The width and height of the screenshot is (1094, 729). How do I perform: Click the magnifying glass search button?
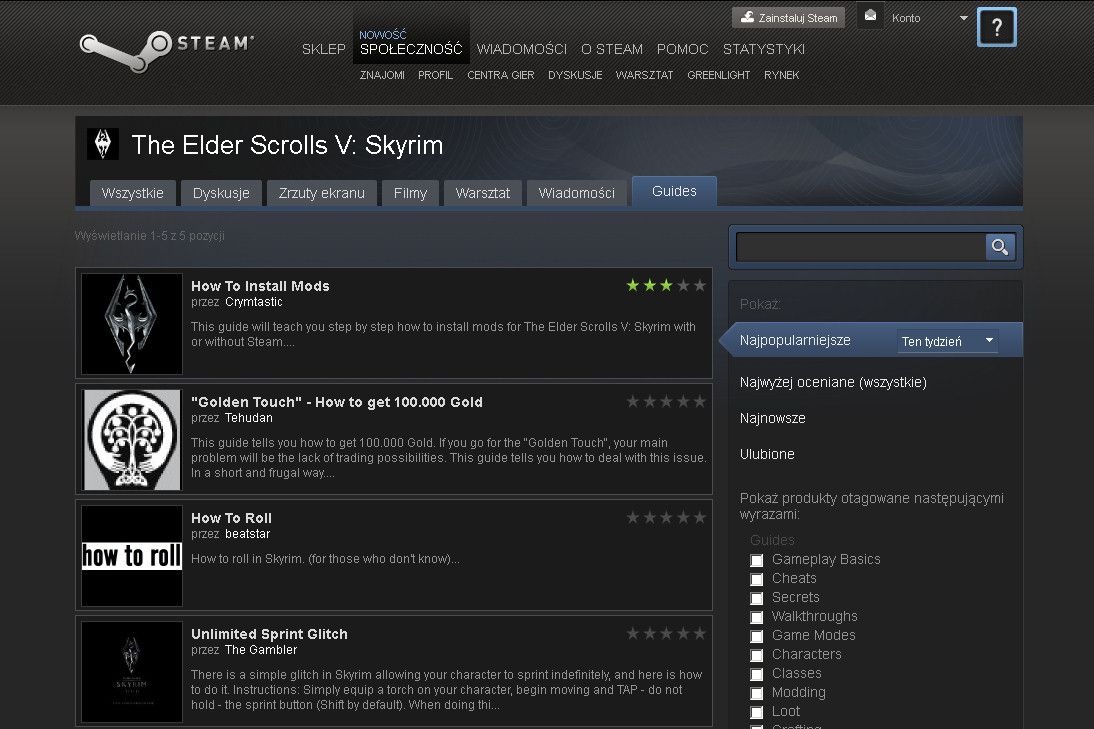[x=1000, y=246]
